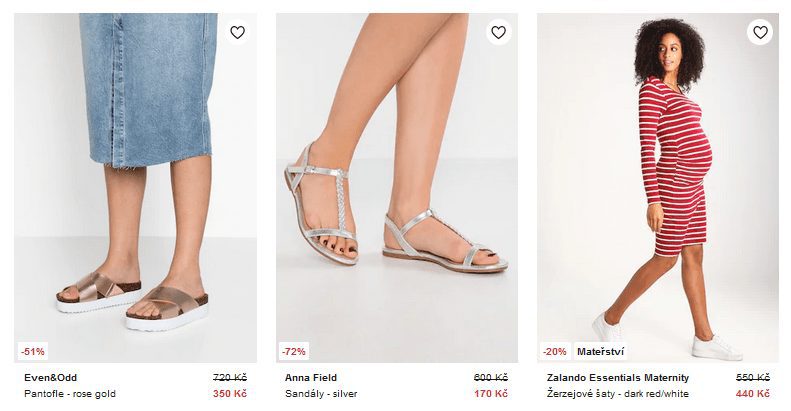
Task: Click the Anna Field brand name
Action: [311, 378]
